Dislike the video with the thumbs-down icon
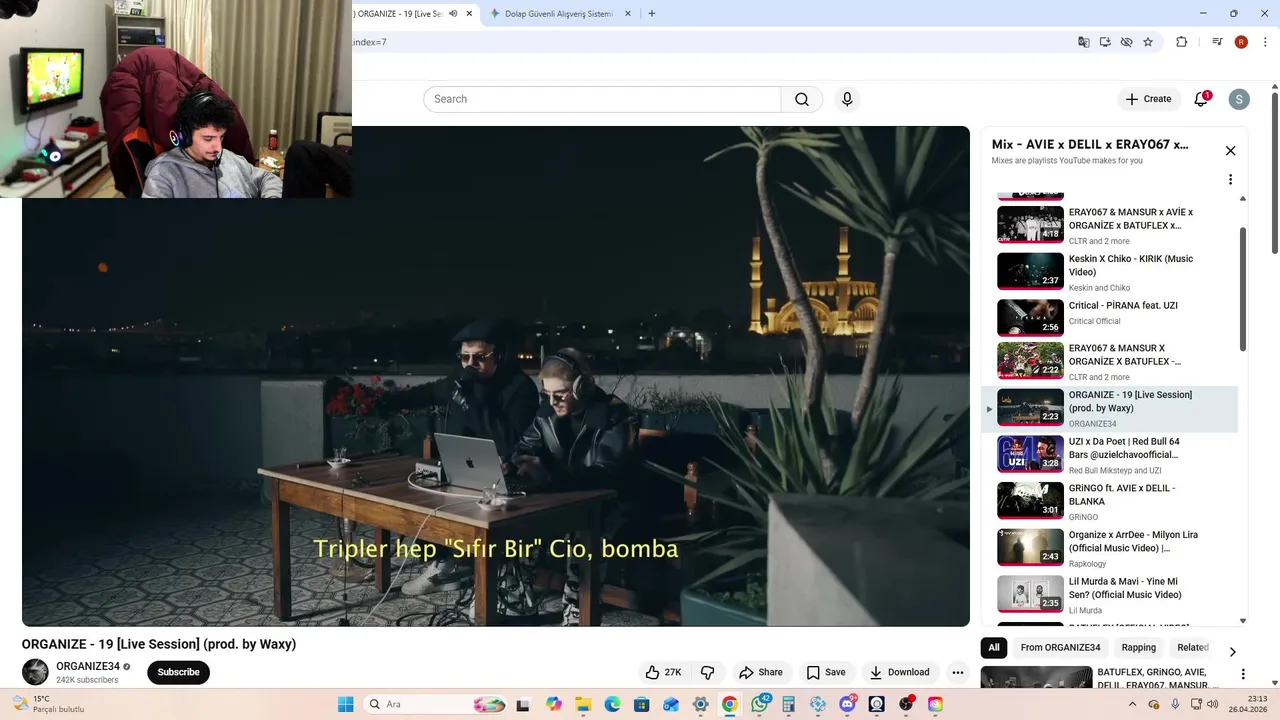 (x=707, y=672)
